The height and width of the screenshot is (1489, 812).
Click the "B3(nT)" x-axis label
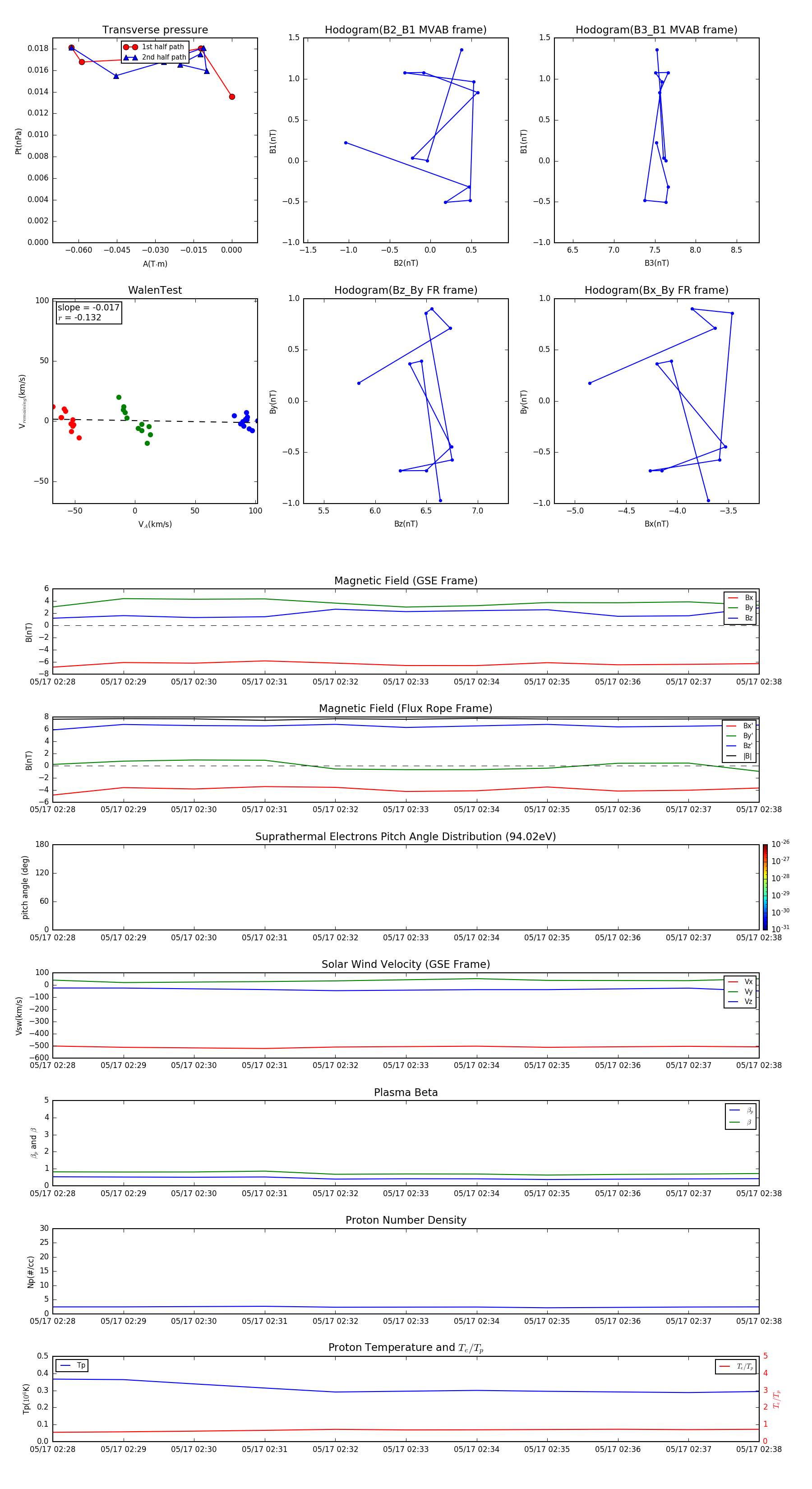click(656, 263)
